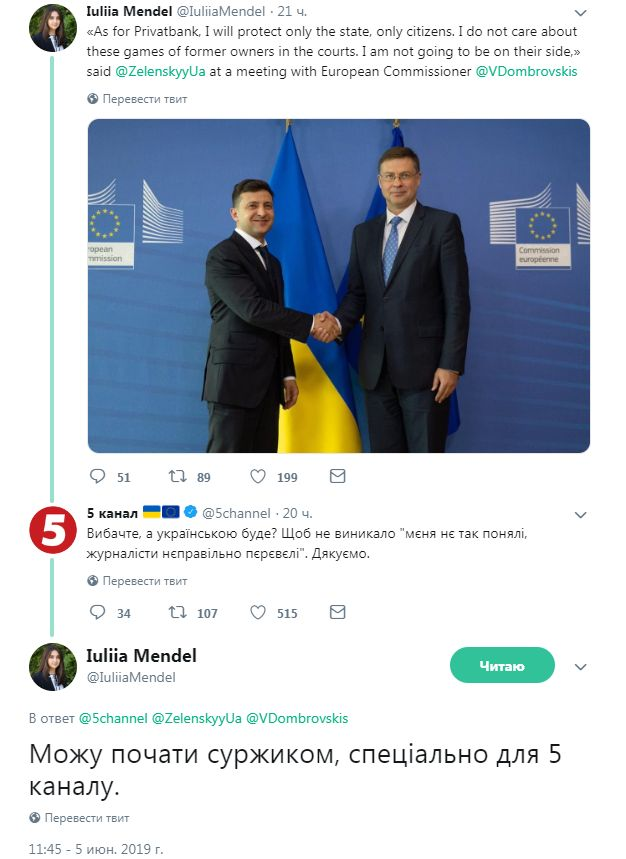Open 5 канал red logo avatar
Viewport: 626px width, 859px height.
click(53, 530)
